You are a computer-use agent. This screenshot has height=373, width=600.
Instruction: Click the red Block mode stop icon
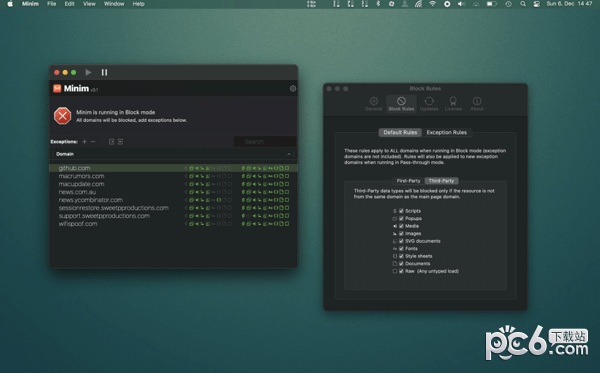[x=62, y=116]
